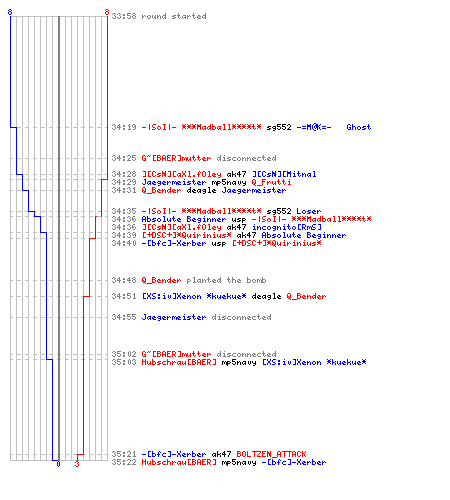Select Q_Bender deagle kill at 34:31

(x=199, y=190)
